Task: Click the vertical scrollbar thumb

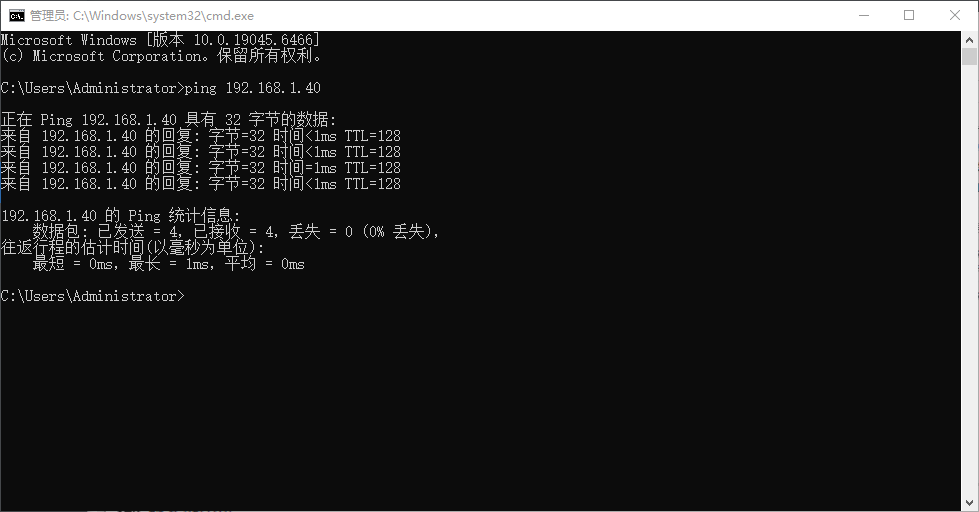Action: pyautogui.click(x=970, y=57)
